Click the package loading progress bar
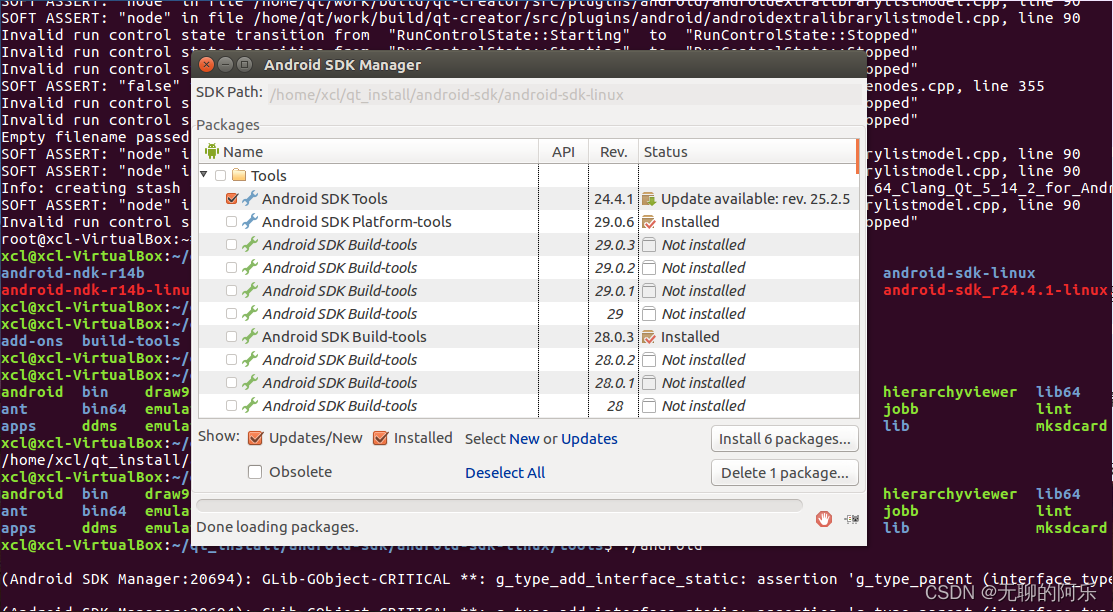 click(x=500, y=506)
